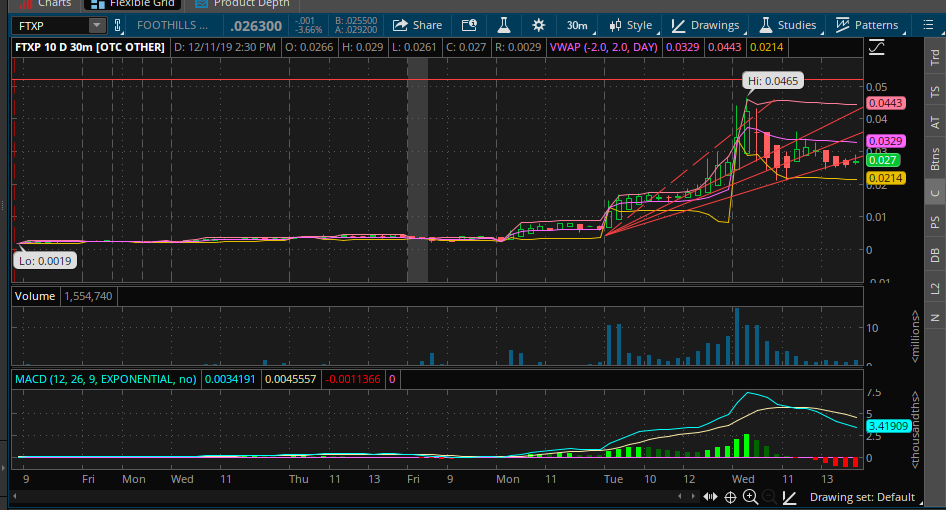Screen dimensions: 946x510
Task: Open the Studies dropdown menu
Action: click(787, 25)
